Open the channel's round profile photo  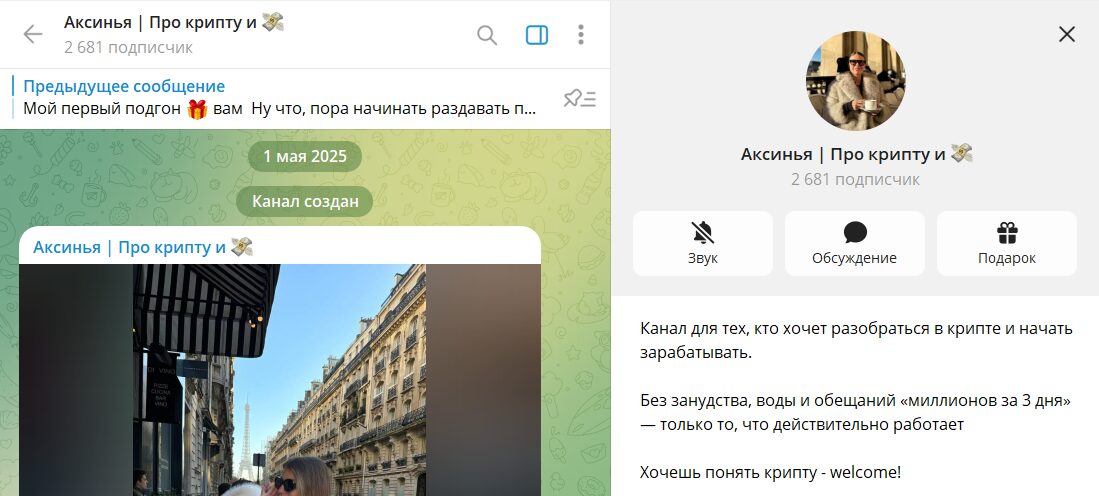pyautogui.click(x=855, y=81)
